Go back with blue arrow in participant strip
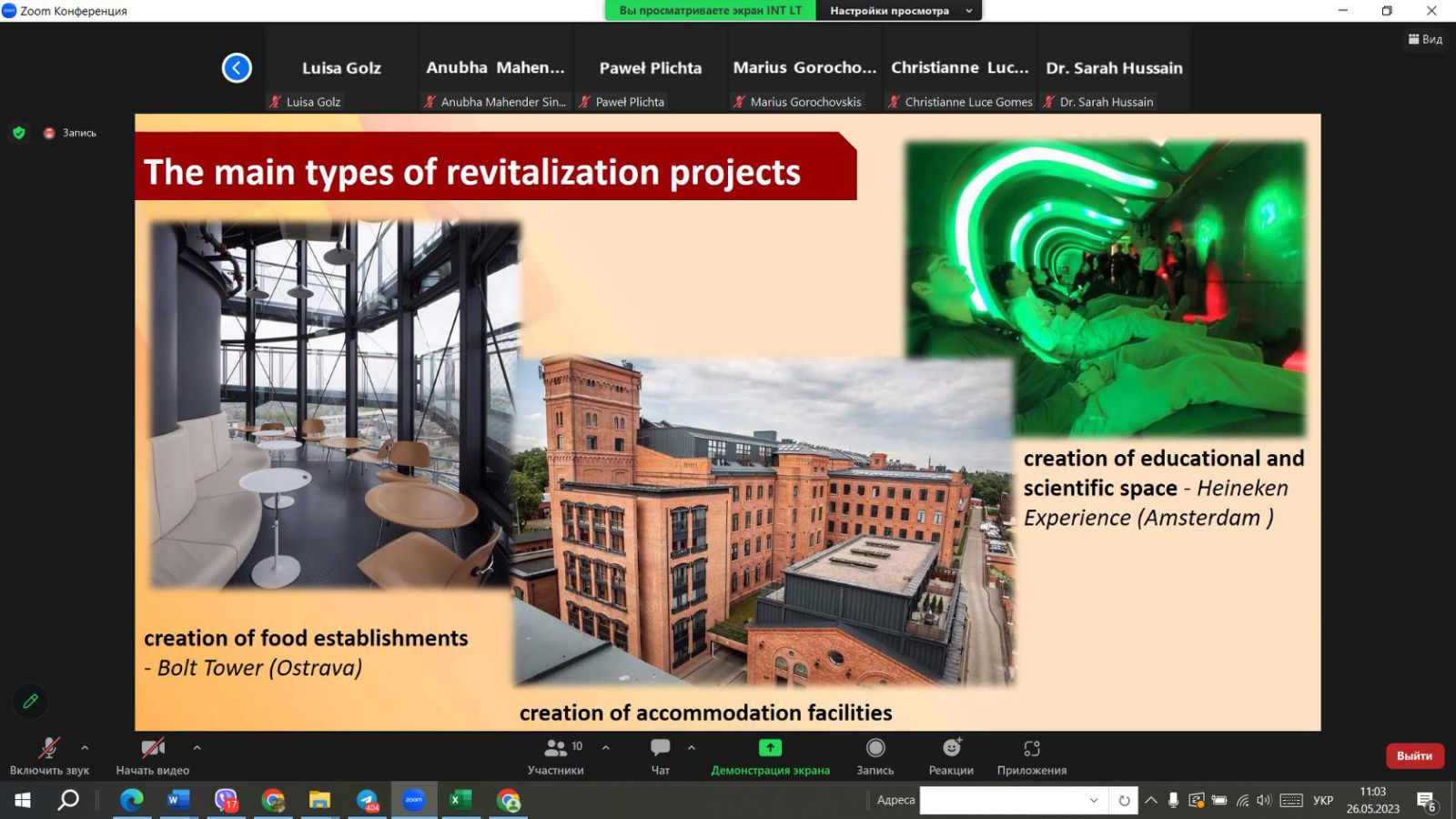Viewport: 1456px width, 819px height. point(237,67)
